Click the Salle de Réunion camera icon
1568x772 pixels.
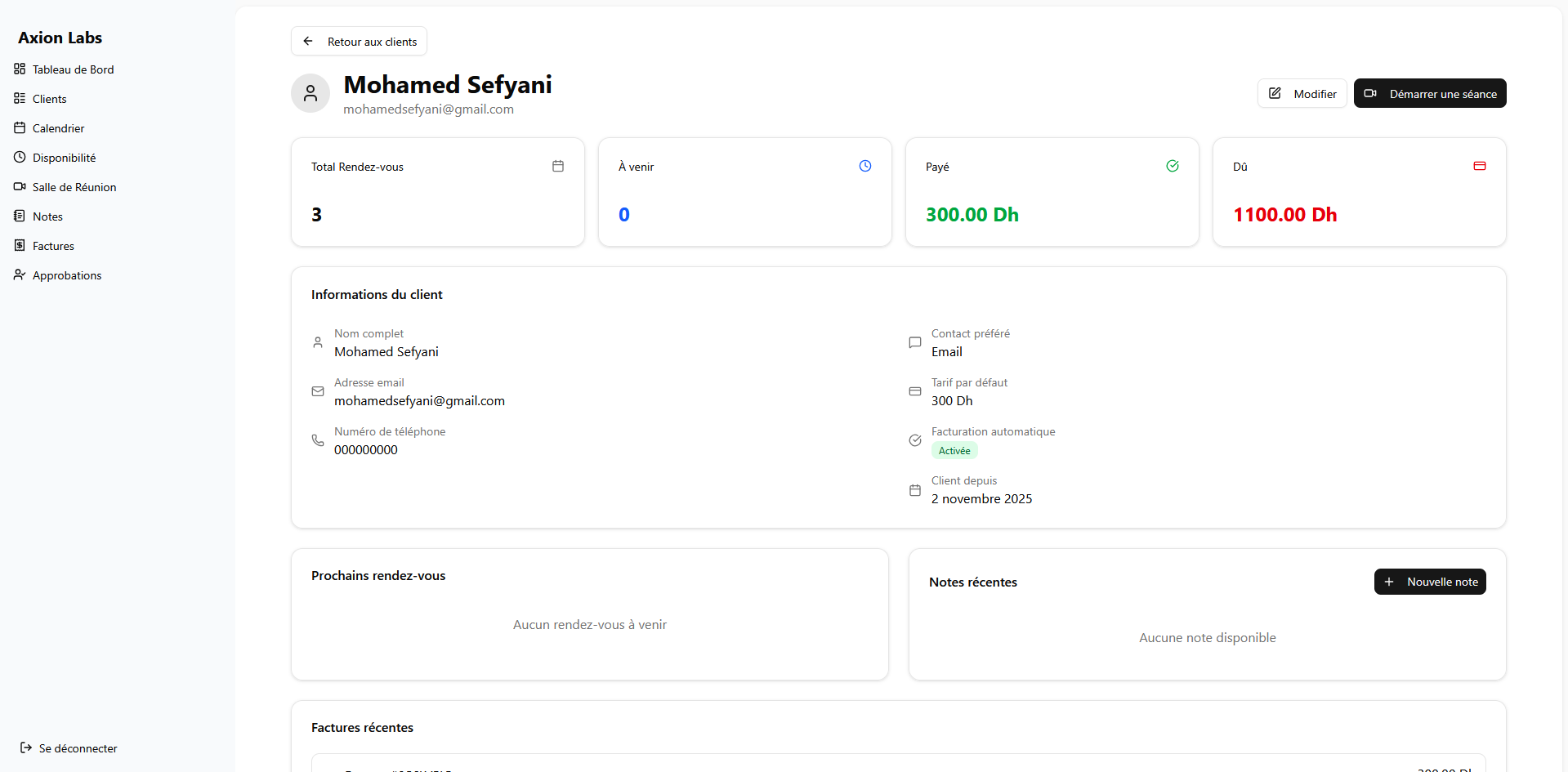[x=19, y=186]
